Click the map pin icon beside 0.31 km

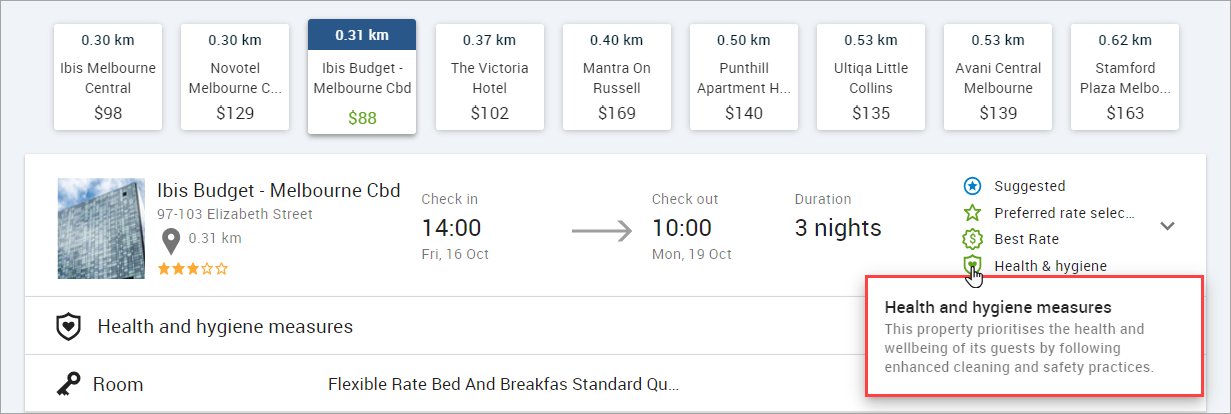point(171,241)
